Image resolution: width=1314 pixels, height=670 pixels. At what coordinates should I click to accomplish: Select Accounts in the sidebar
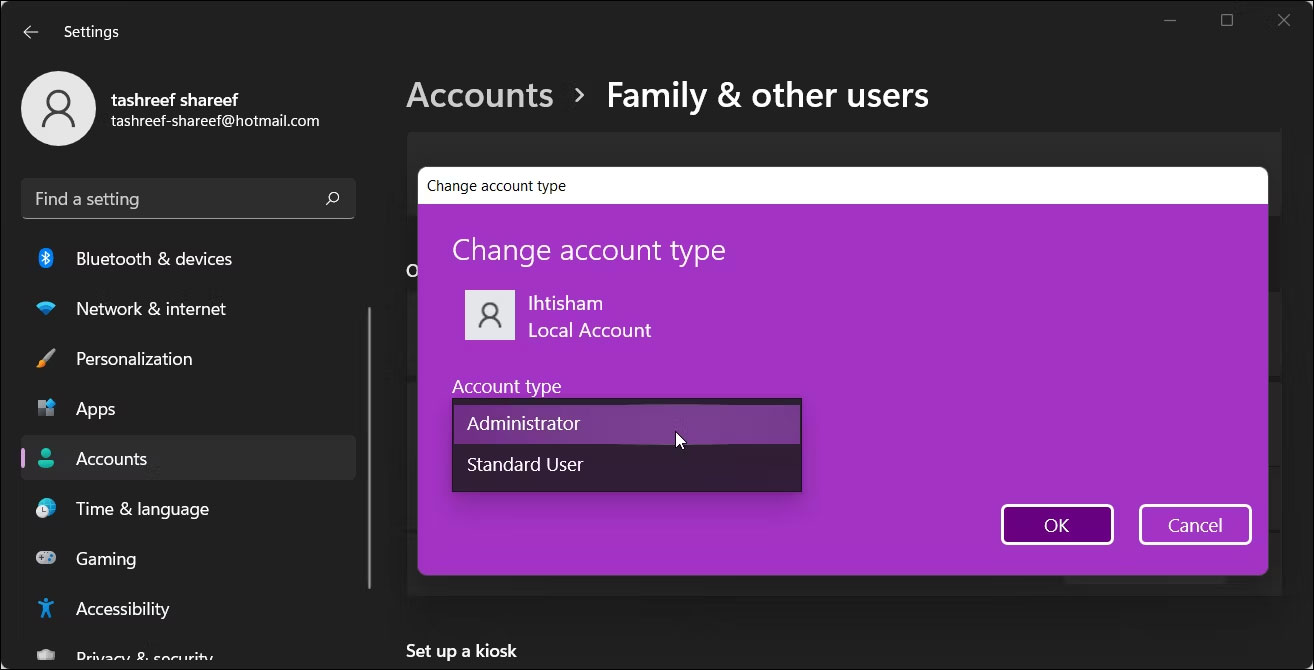tap(188, 459)
